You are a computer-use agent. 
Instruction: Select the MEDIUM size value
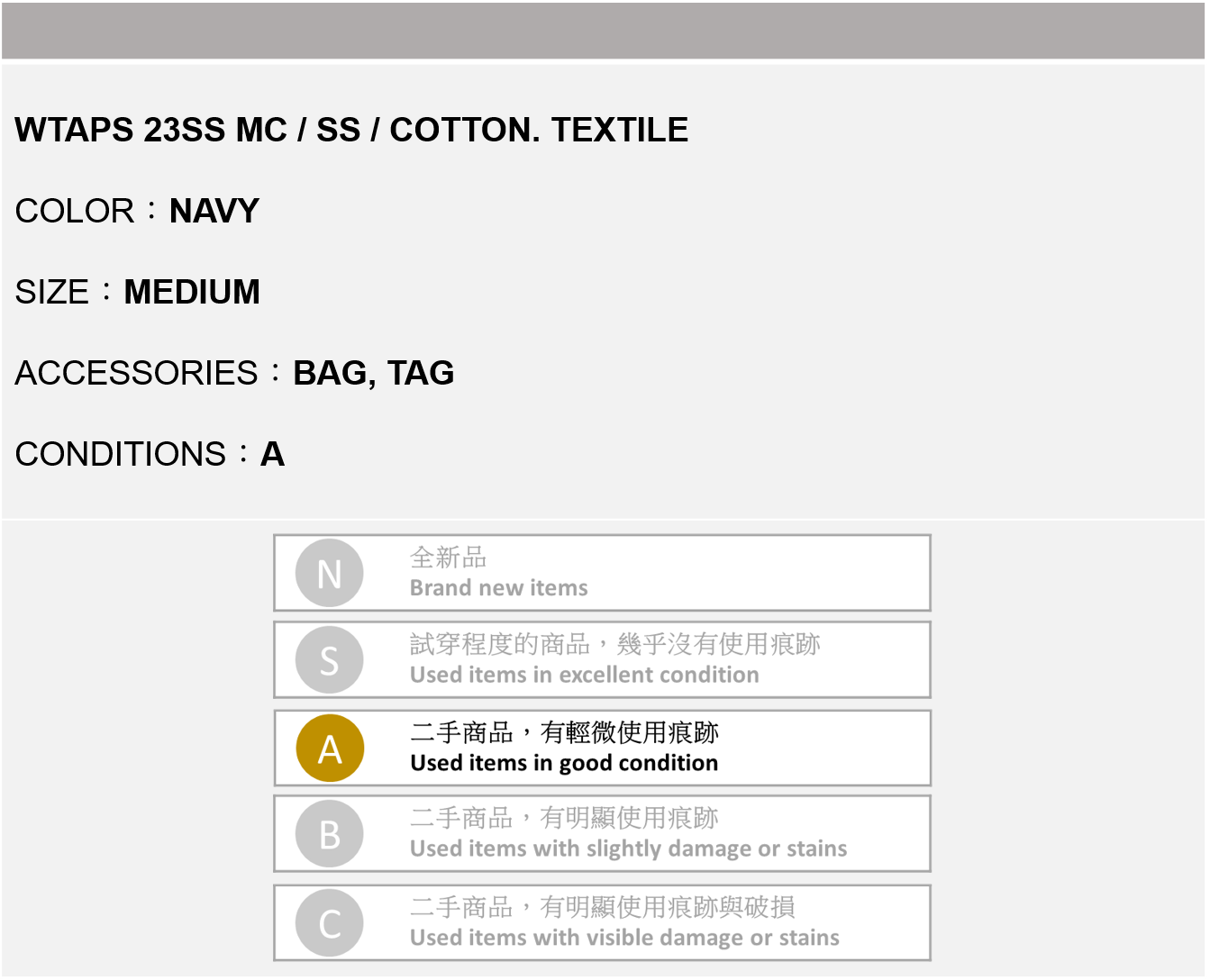192,292
